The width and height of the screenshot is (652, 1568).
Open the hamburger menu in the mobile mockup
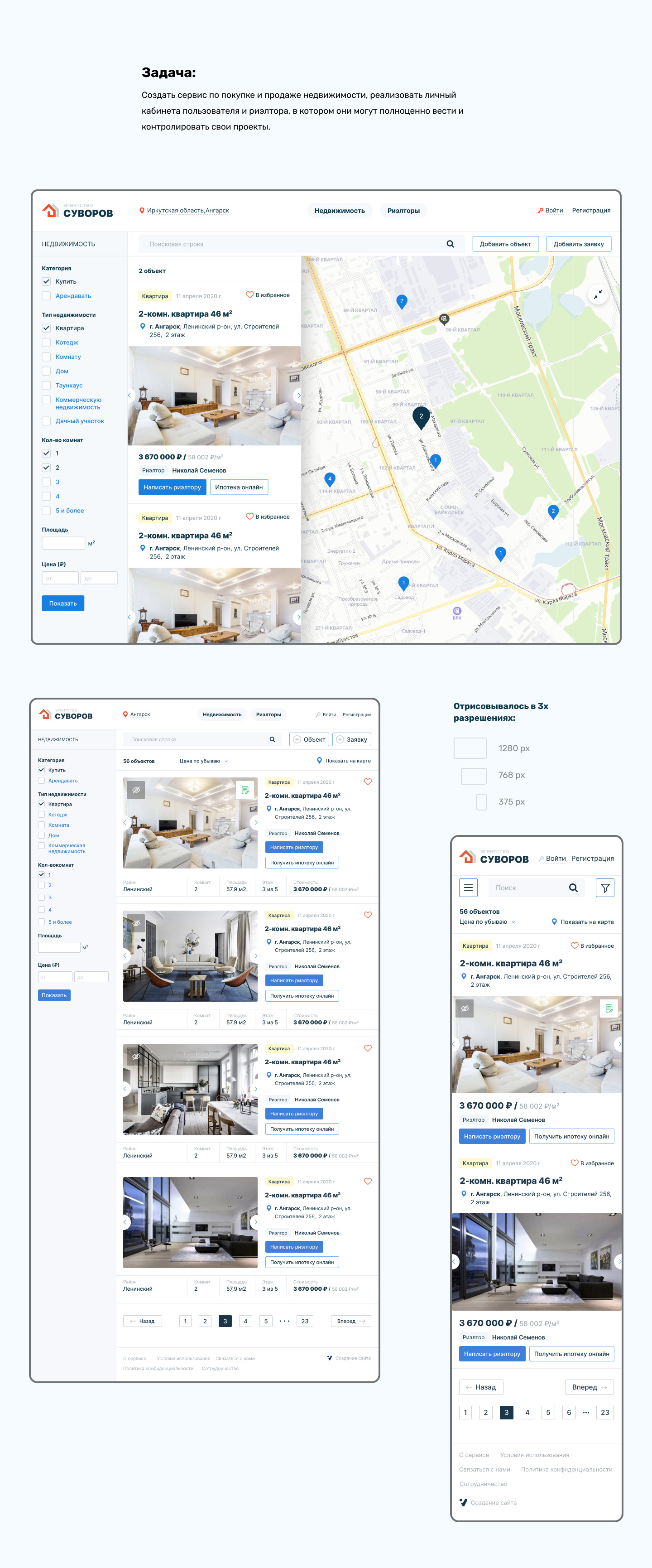pos(468,888)
